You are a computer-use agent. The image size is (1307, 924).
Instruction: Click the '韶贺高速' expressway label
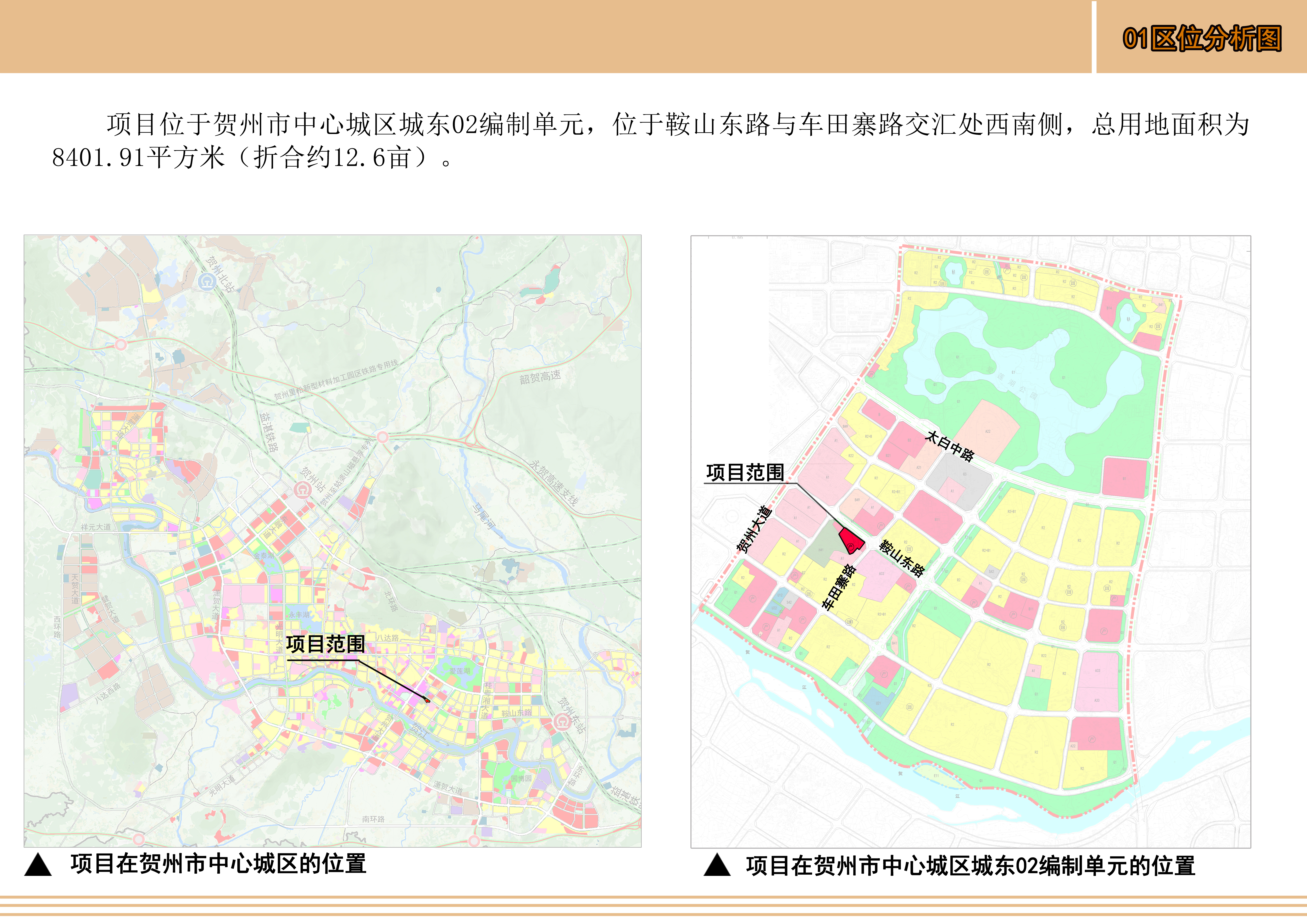tap(540, 377)
